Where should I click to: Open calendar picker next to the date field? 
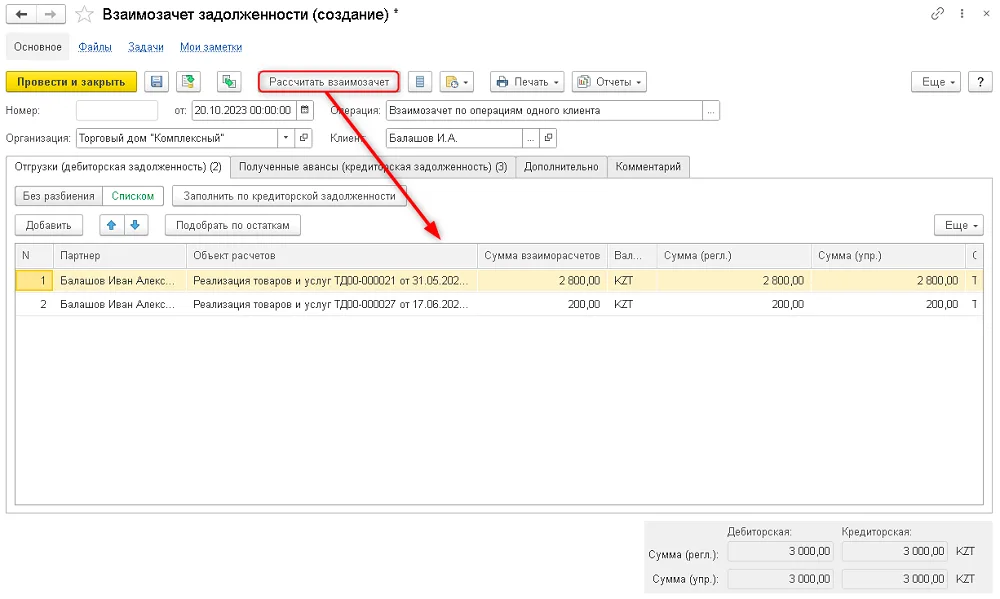[305, 110]
